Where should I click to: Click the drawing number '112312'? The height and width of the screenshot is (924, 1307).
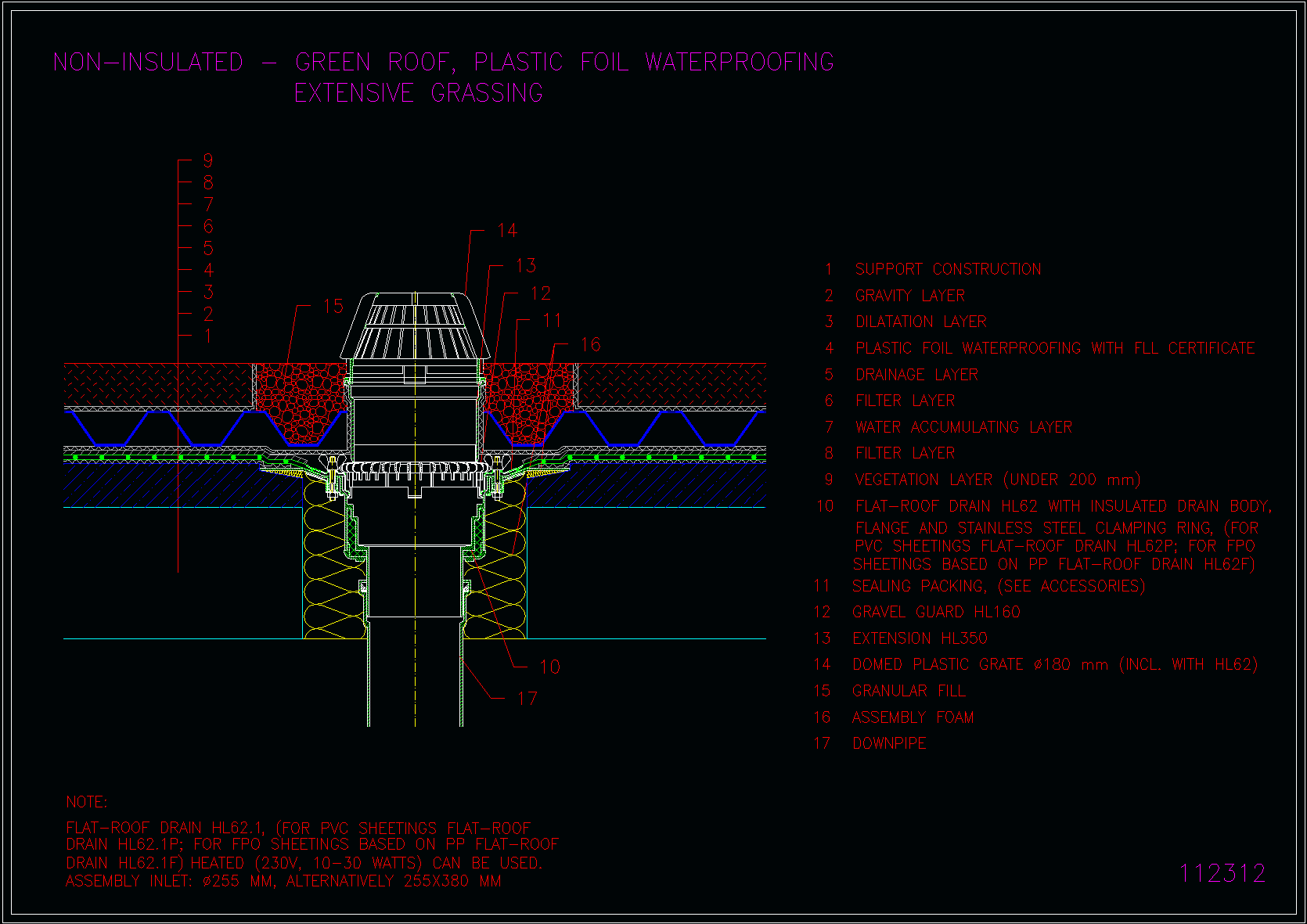[1222, 873]
